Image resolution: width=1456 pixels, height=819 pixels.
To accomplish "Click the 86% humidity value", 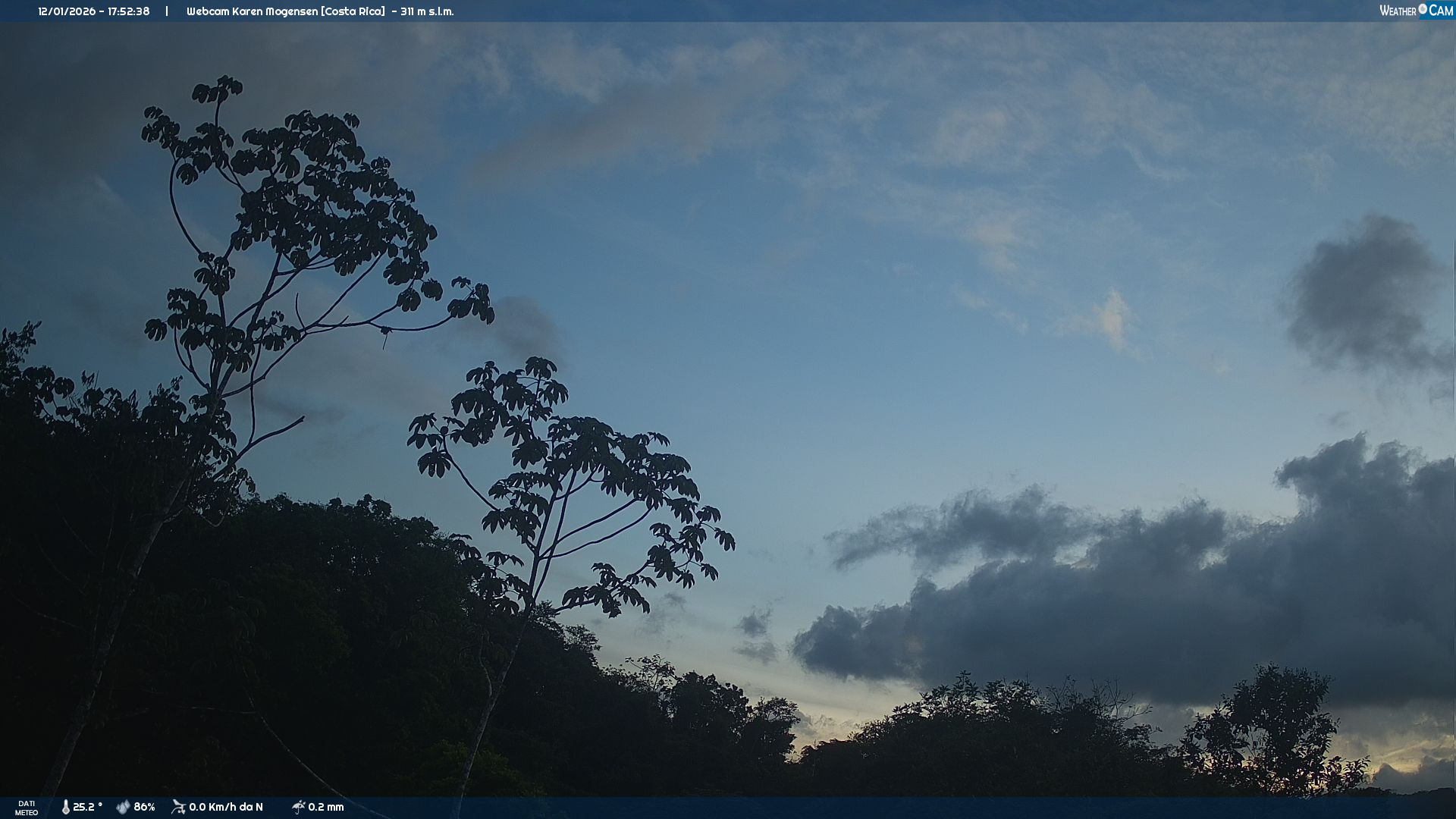I will tap(144, 807).
